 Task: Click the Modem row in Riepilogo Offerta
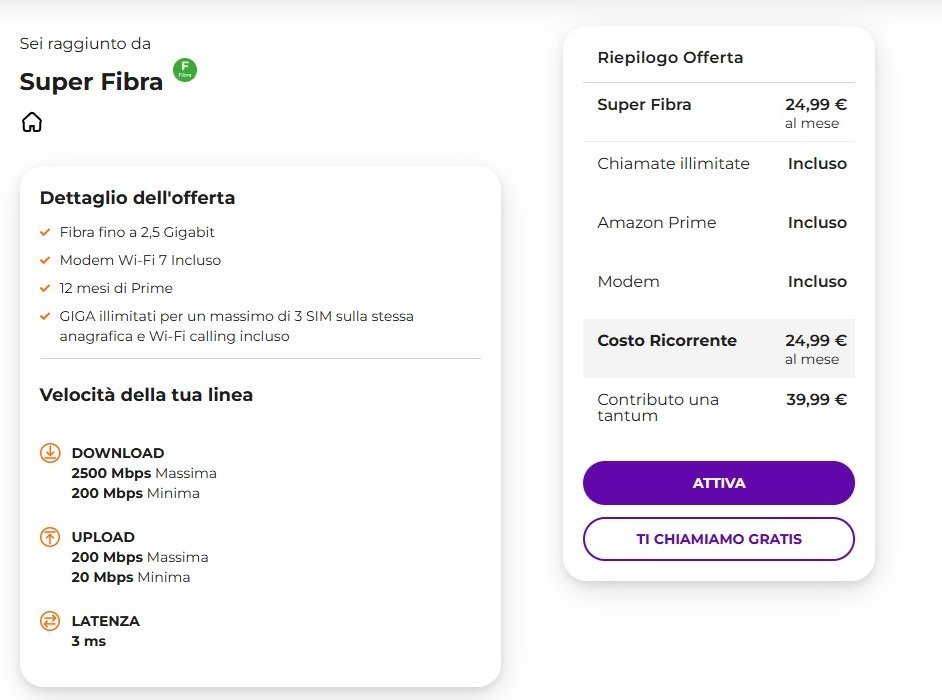click(x=718, y=282)
